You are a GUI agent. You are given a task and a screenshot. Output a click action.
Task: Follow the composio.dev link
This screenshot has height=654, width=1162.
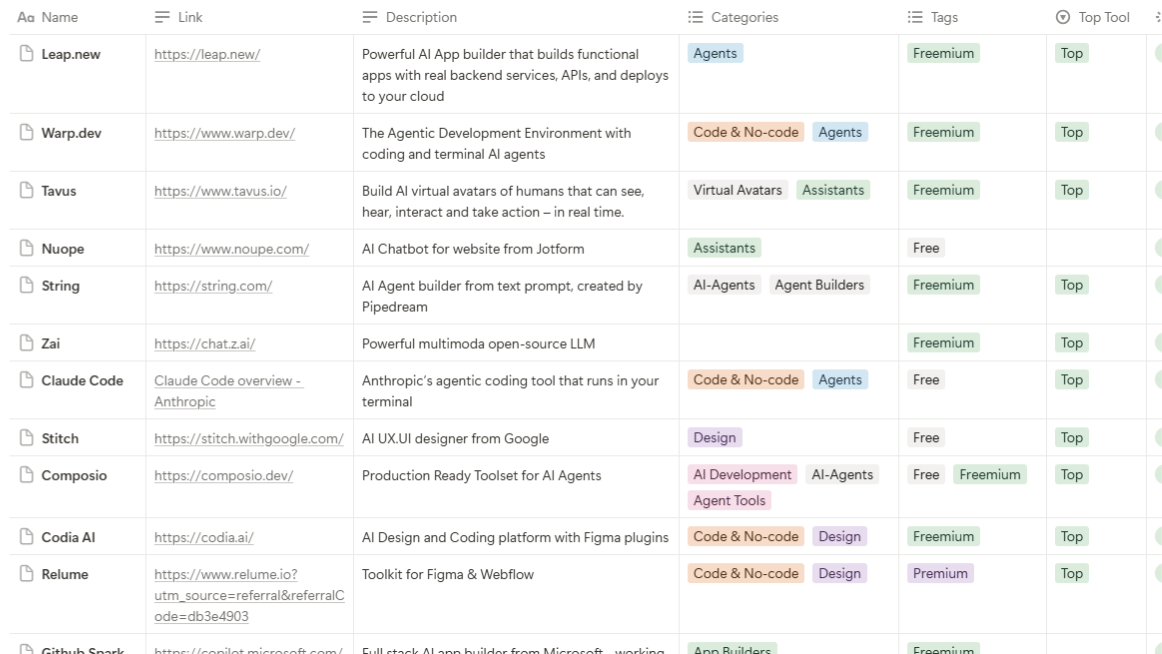click(x=223, y=476)
